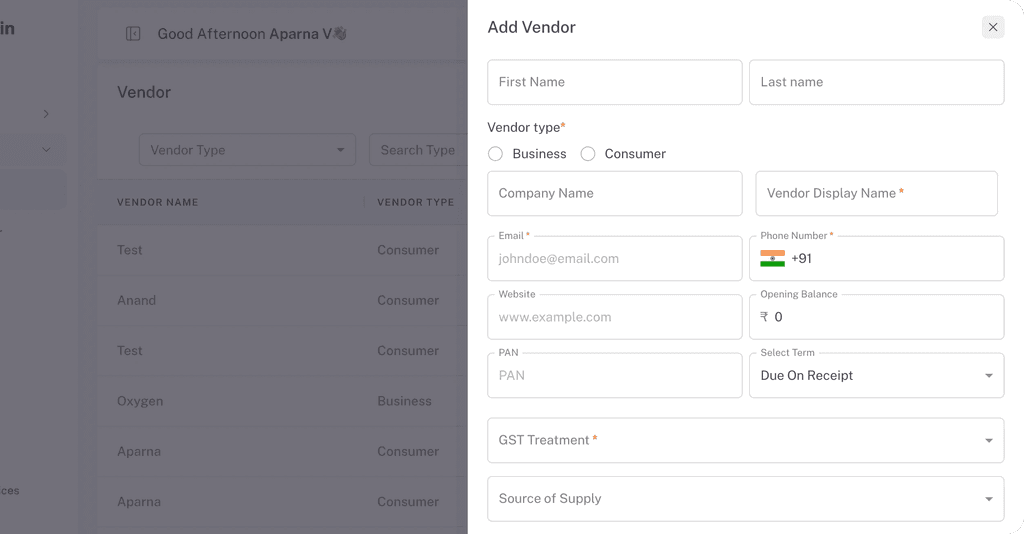Click the Website input field
The height and width of the screenshot is (534, 1024).
click(x=615, y=317)
